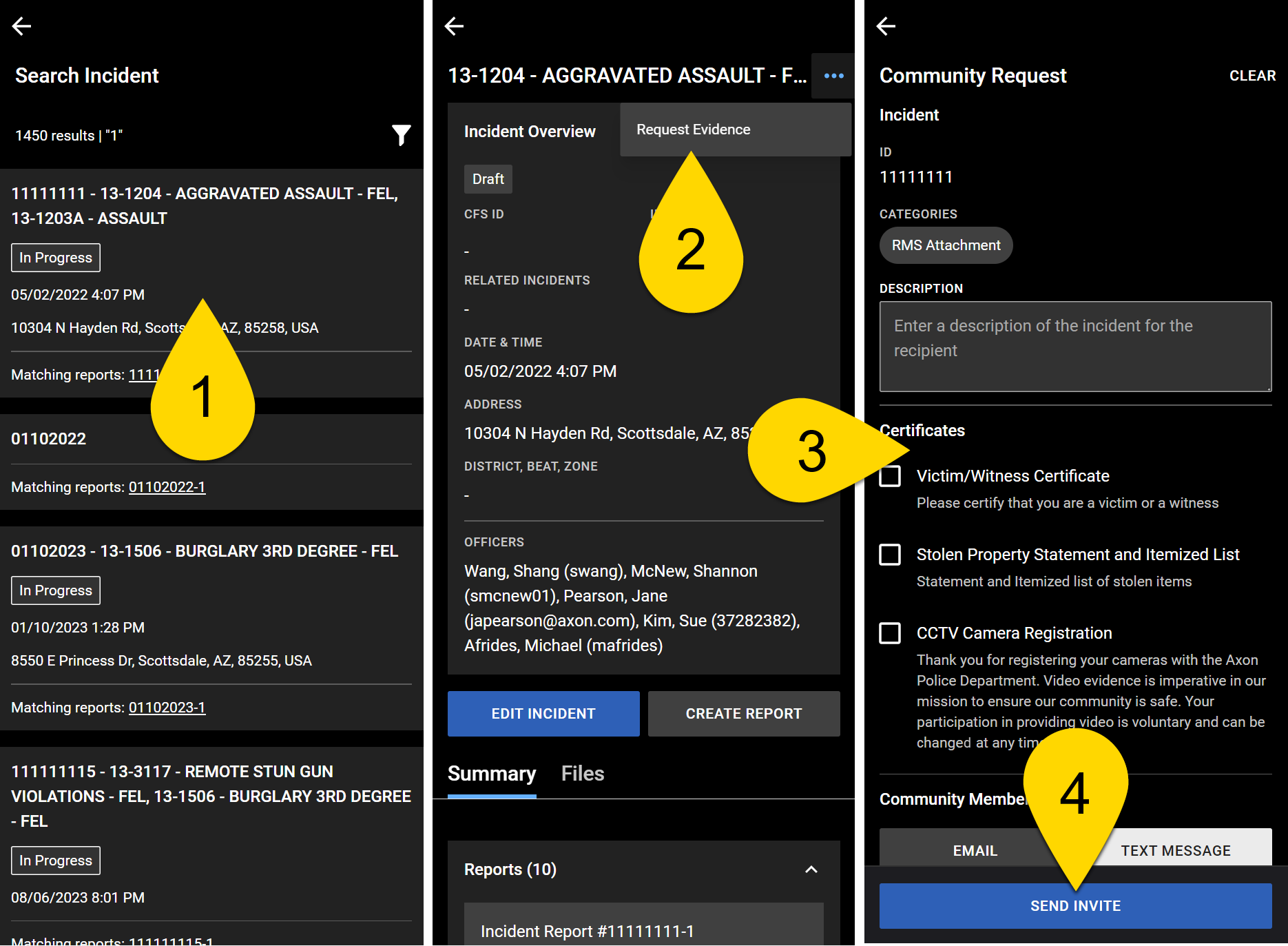Screen dimensions: 1288x946
Task: Click back arrow on incident detail screen
Action: pyautogui.click(x=454, y=26)
